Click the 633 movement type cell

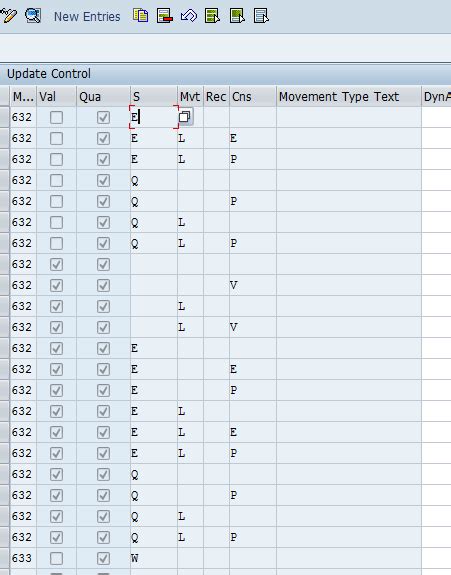point(23,558)
